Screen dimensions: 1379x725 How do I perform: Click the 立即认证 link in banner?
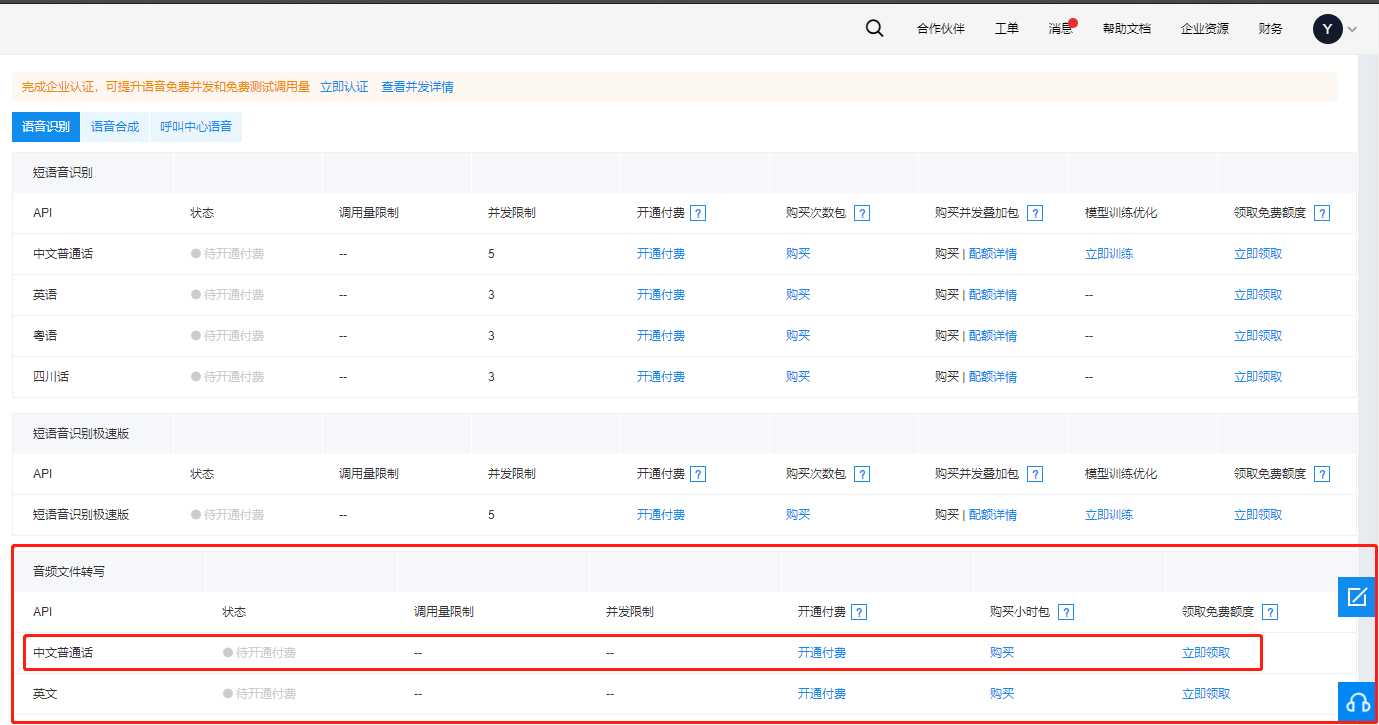344,87
